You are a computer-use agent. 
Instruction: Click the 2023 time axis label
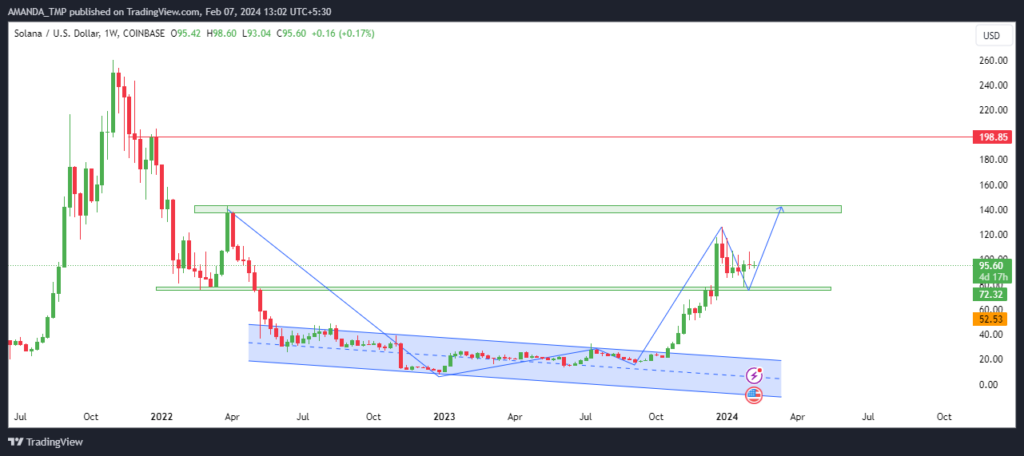coord(444,416)
